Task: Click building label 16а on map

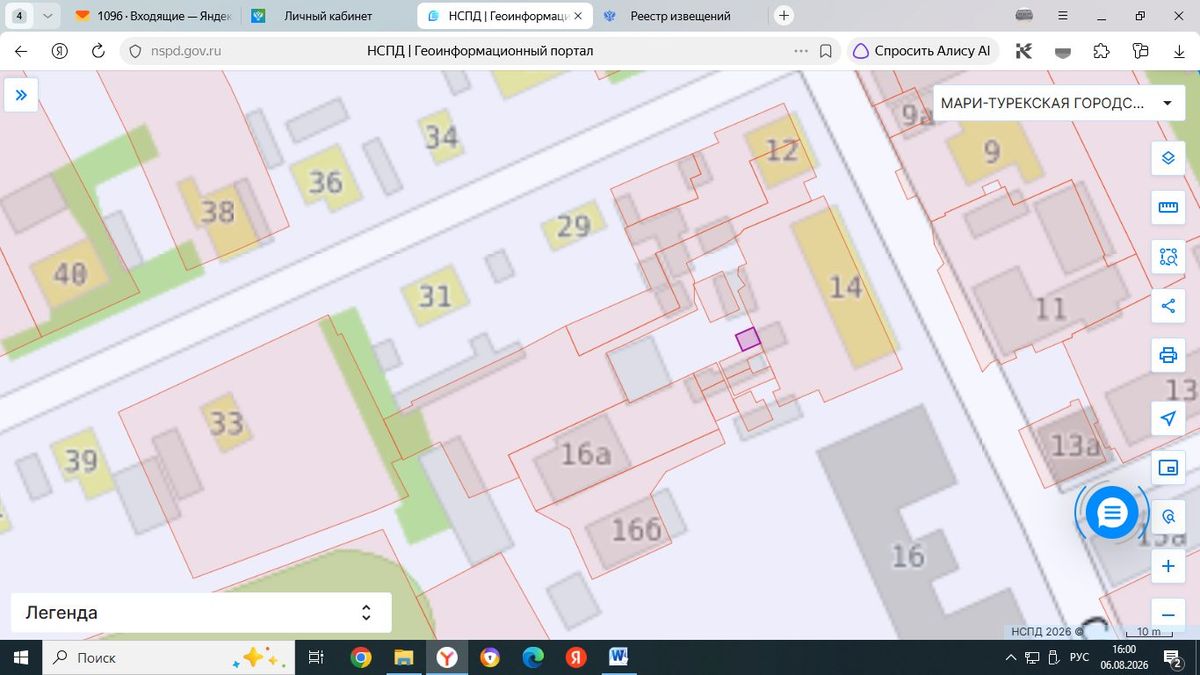Action: pos(584,454)
